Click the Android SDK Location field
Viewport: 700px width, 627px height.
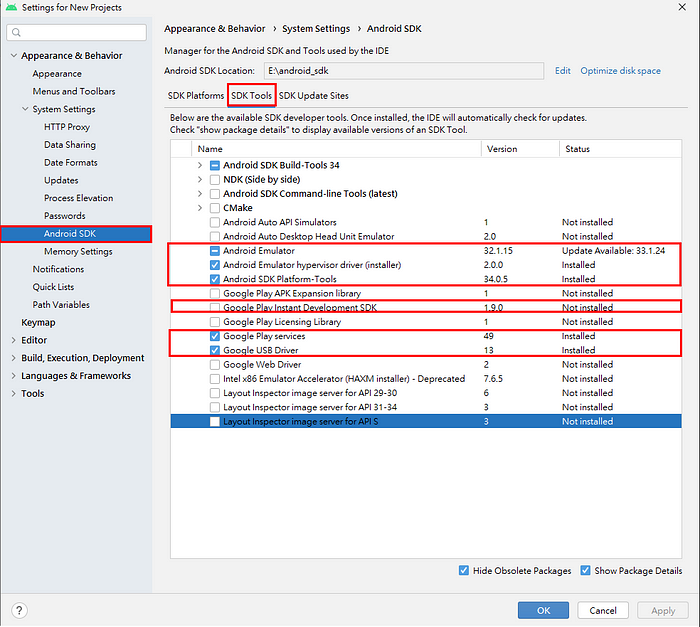pyautogui.click(x=404, y=71)
